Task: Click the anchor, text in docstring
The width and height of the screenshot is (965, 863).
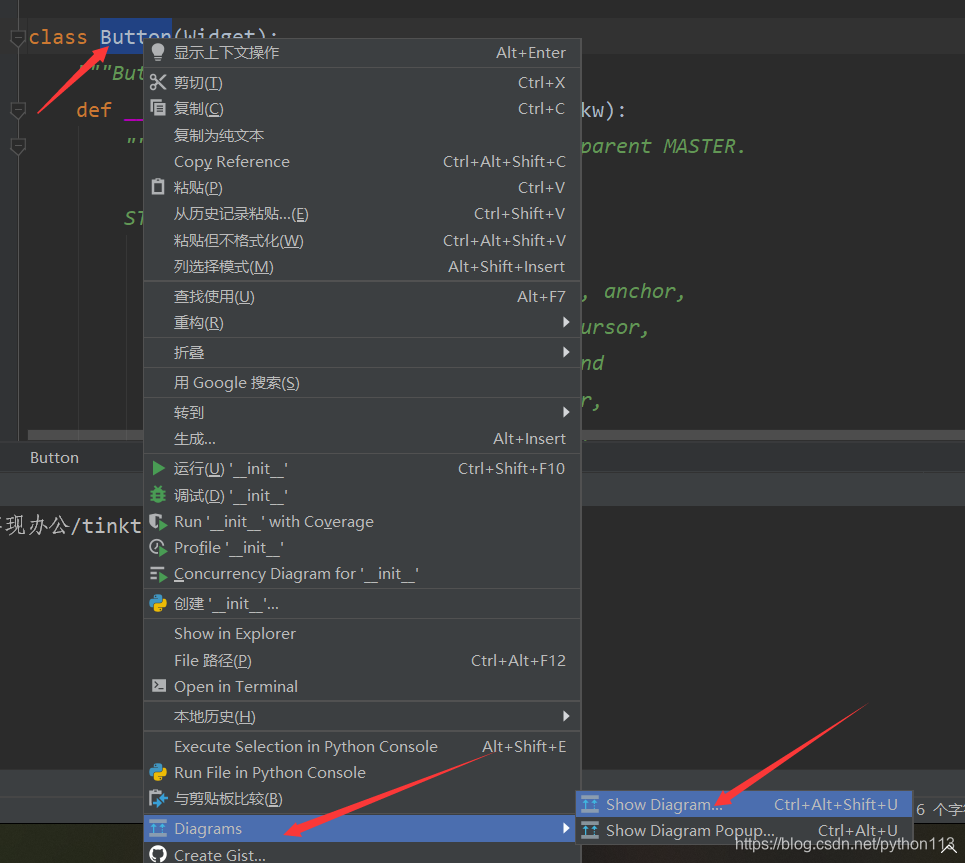Action: point(644,291)
